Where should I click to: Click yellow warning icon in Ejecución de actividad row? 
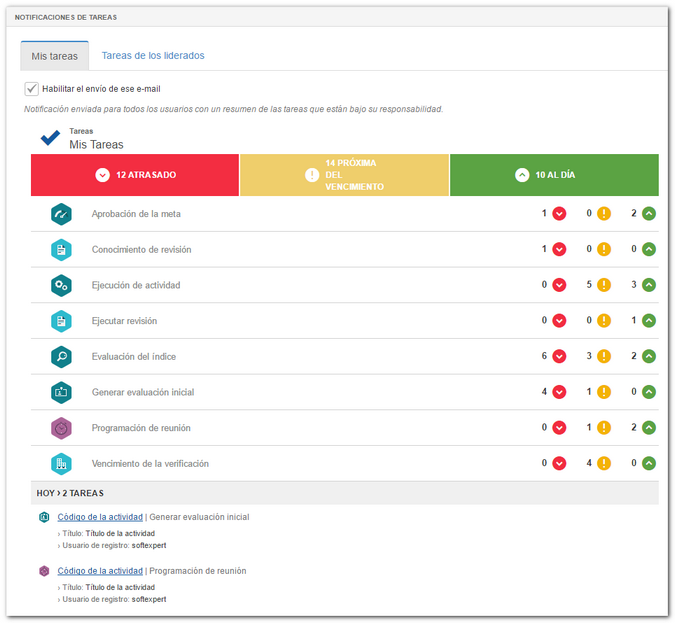pyautogui.click(x=604, y=285)
